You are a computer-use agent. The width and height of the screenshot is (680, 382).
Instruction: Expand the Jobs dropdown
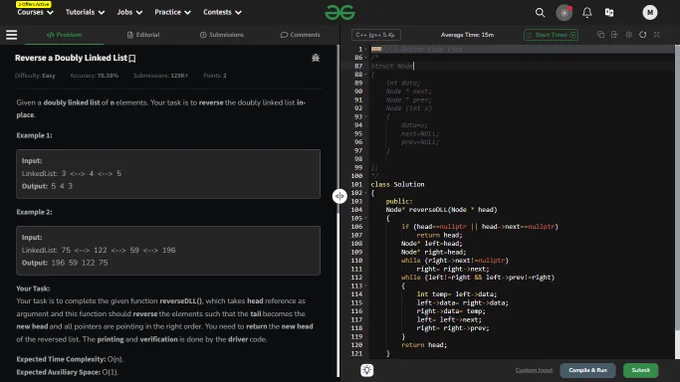point(129,13)
